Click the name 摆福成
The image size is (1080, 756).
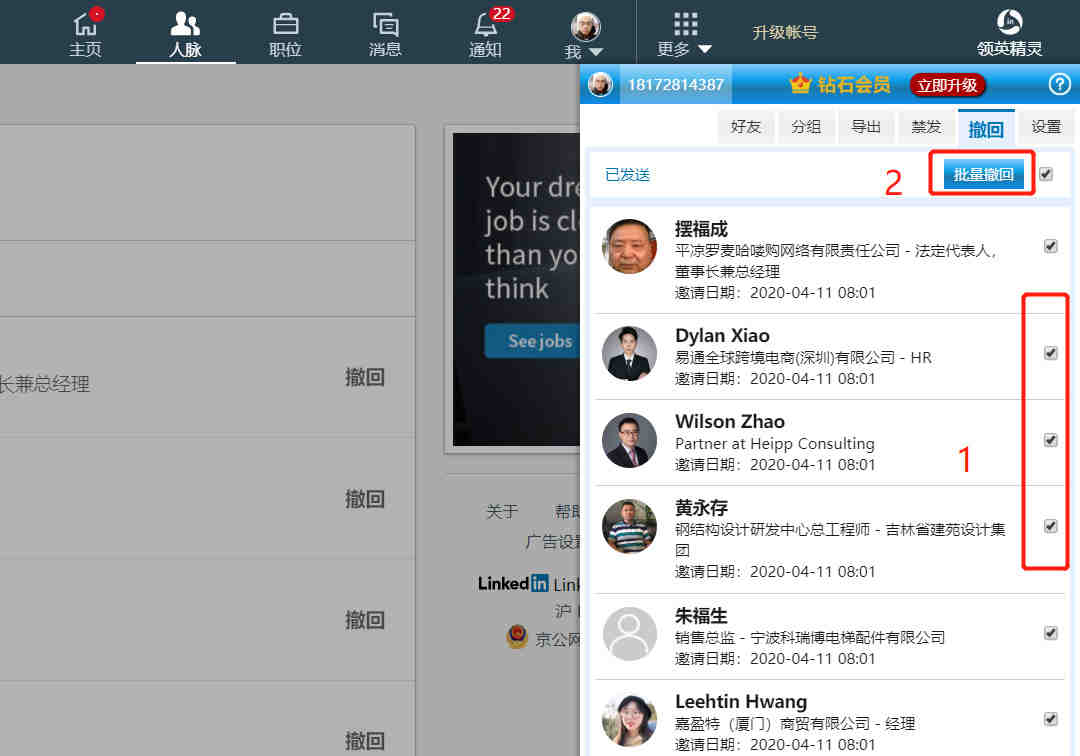[701, 229]
